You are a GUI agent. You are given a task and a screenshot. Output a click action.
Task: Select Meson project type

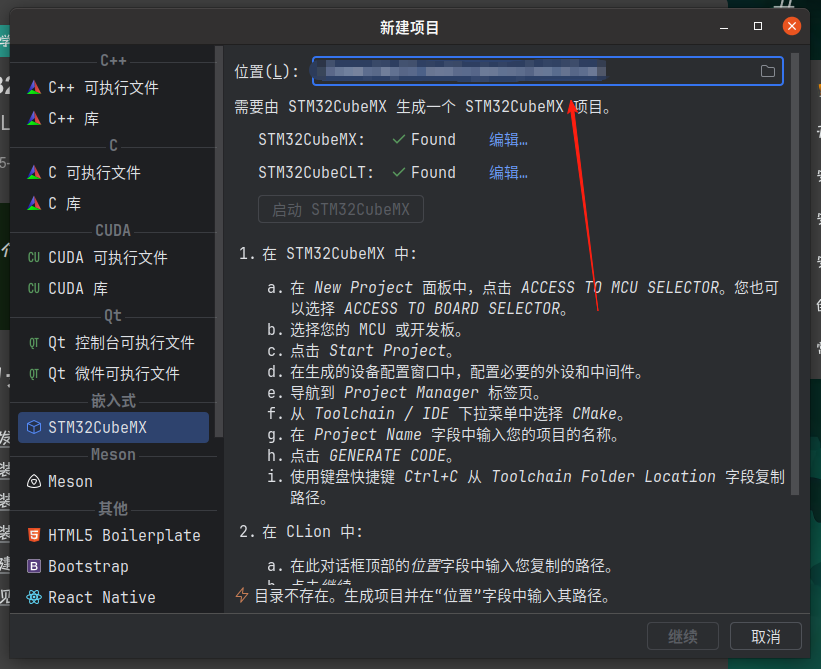(113, 481)
